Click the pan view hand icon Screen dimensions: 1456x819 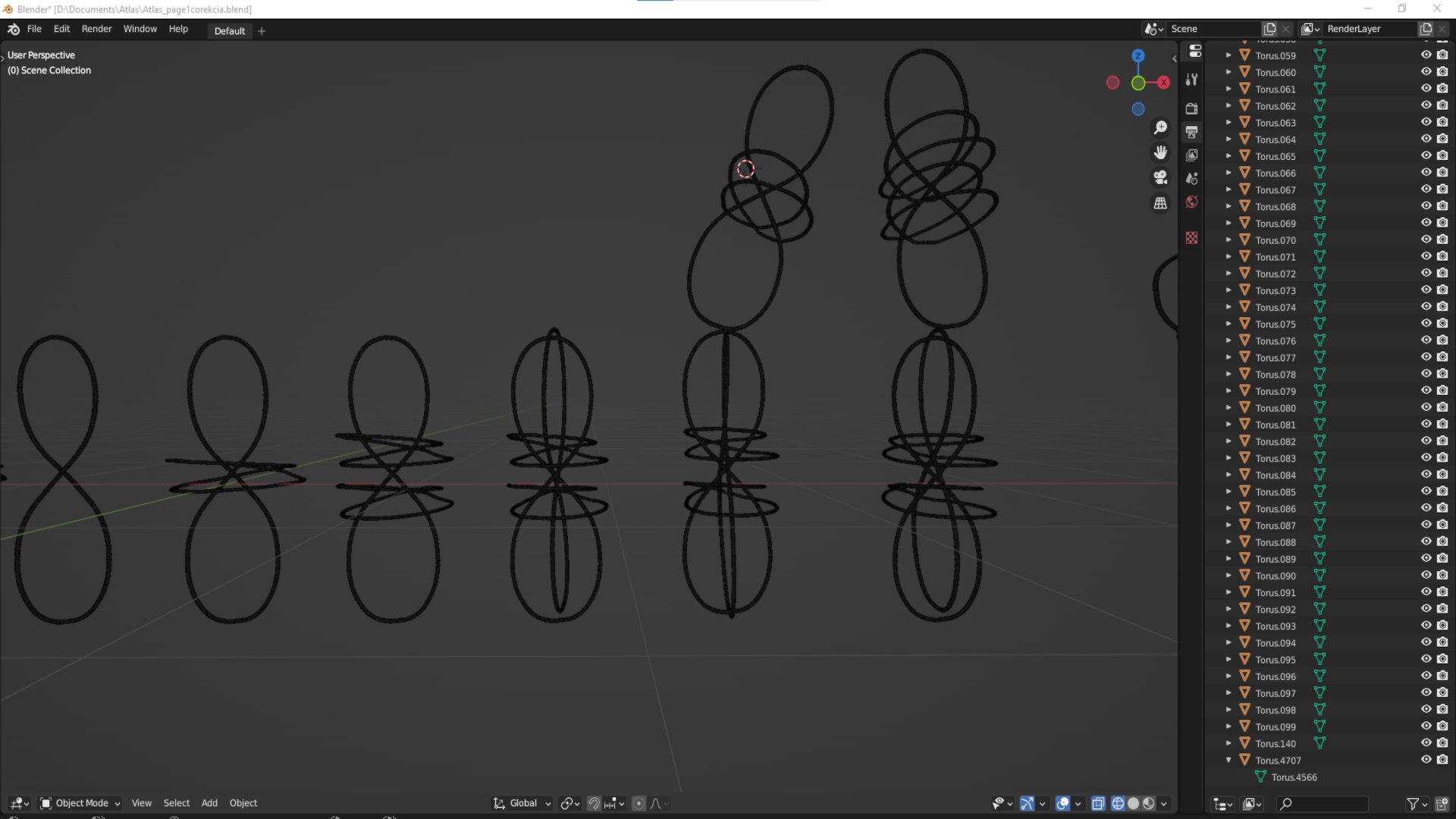point(1160,152)
